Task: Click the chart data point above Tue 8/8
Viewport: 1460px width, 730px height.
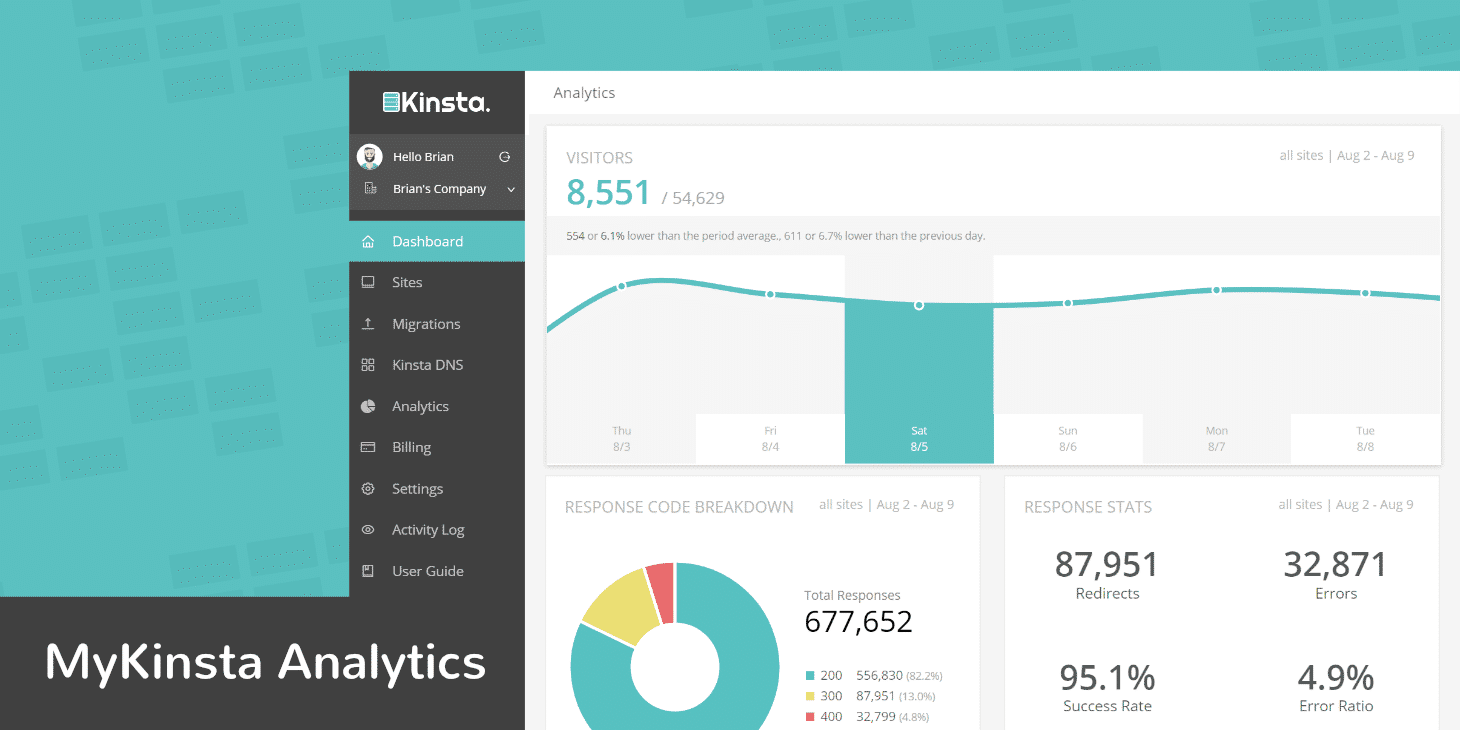Action: point(1365,293)
